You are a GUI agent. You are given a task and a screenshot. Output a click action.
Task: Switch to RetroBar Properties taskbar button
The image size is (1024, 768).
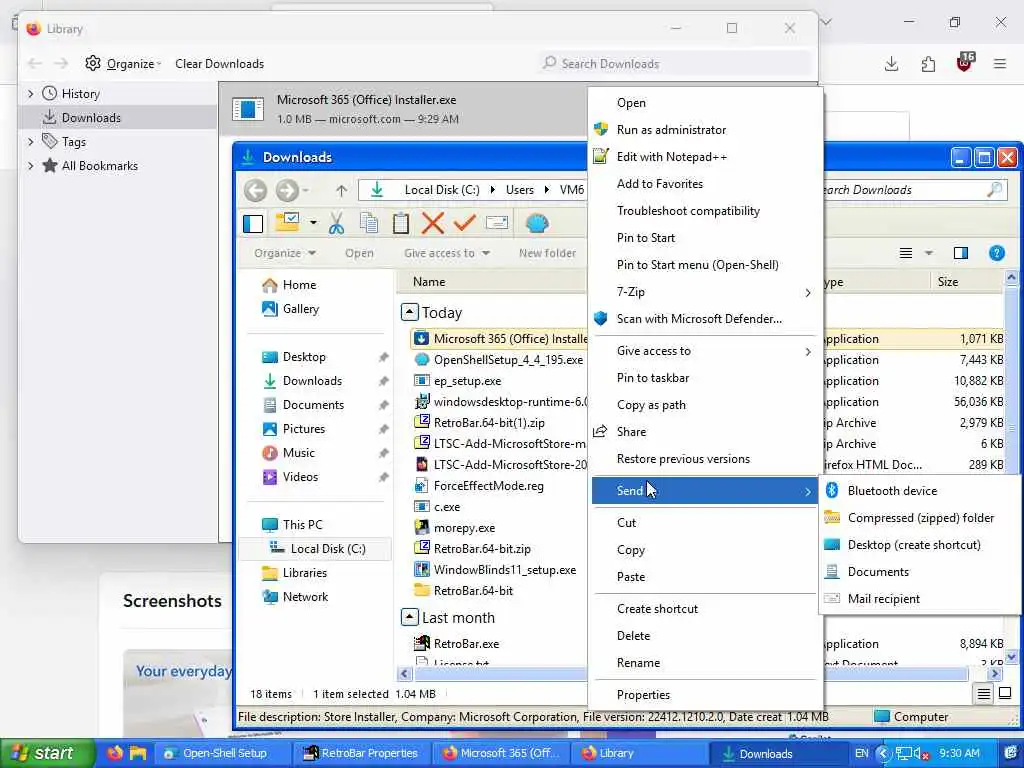click(360, 753)
